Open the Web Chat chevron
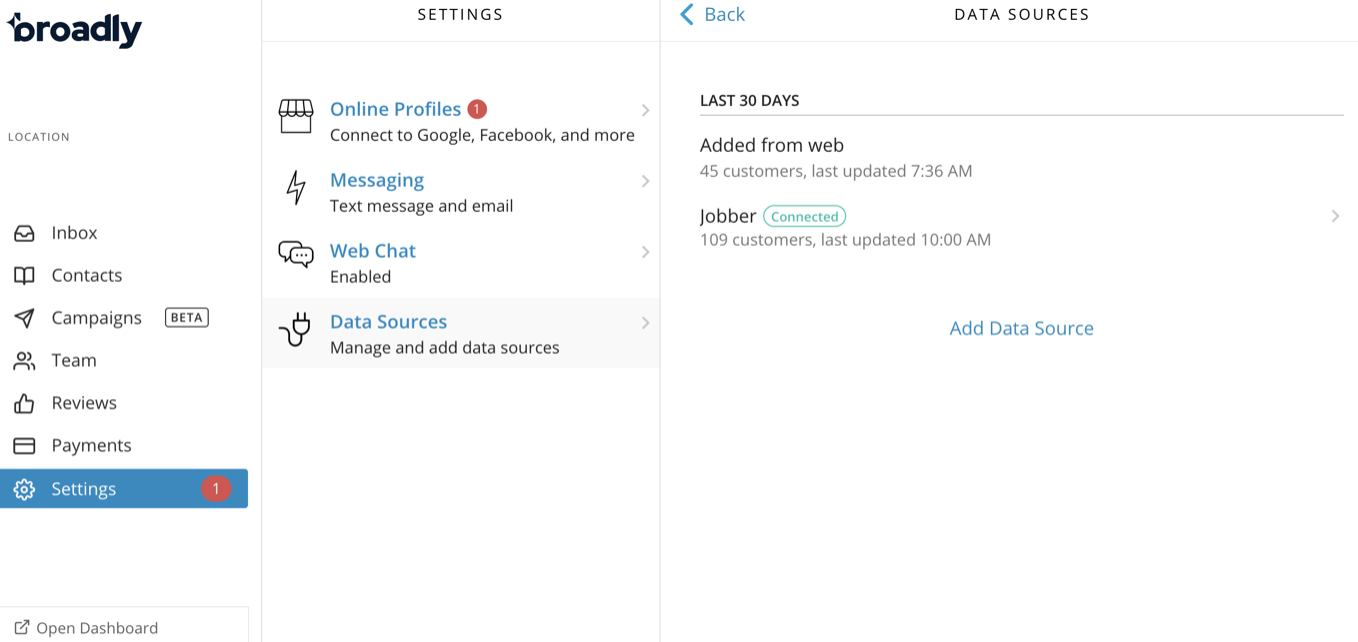Viewport: 1358px width, 642px height. [645, 252]
